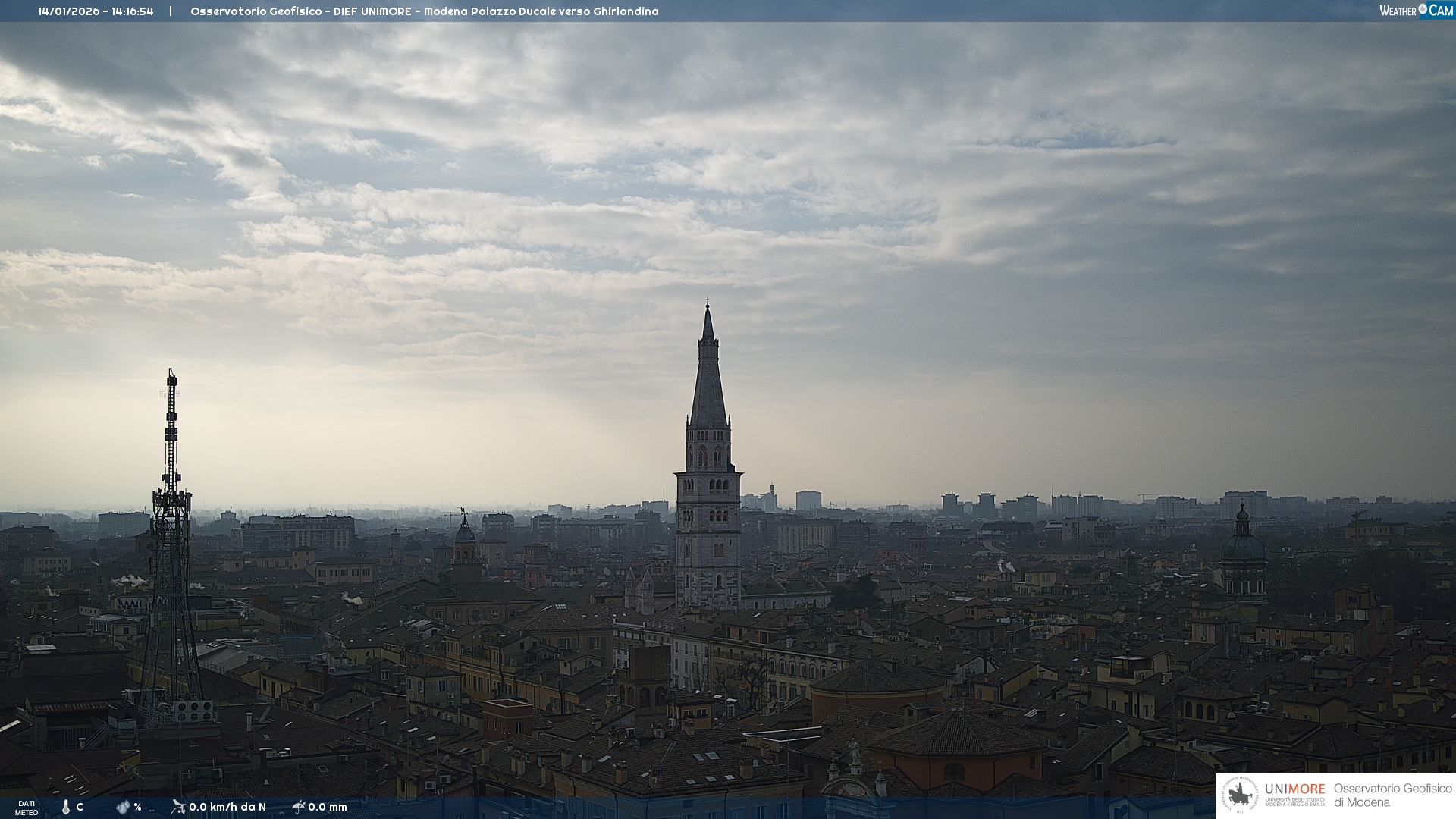Click the Osservatorio Geofisico di Modena text
The height and width of the screenshot is (819, 1456).
click(1392, 795)
